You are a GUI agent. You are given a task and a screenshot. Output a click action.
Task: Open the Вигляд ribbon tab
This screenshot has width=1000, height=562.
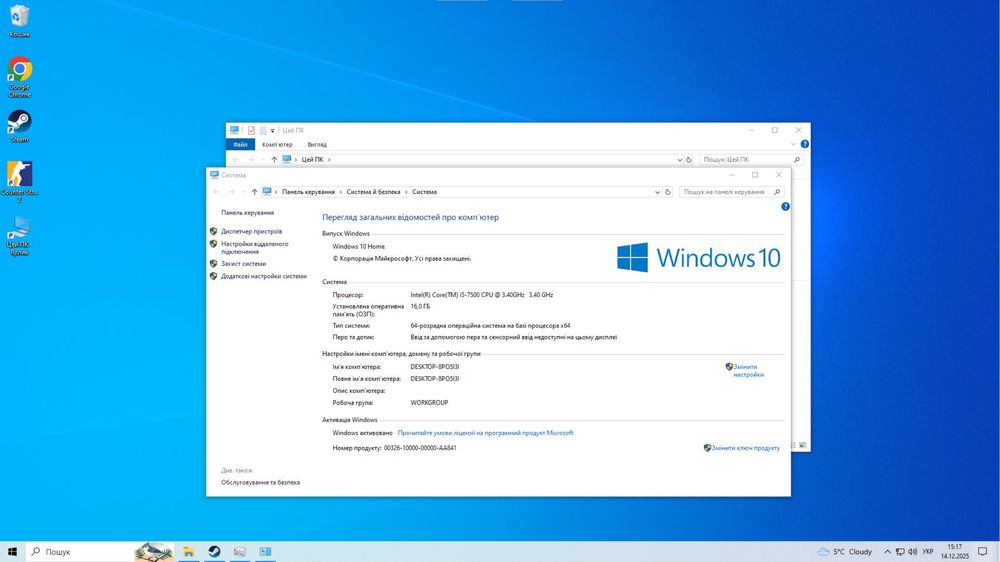317,145
